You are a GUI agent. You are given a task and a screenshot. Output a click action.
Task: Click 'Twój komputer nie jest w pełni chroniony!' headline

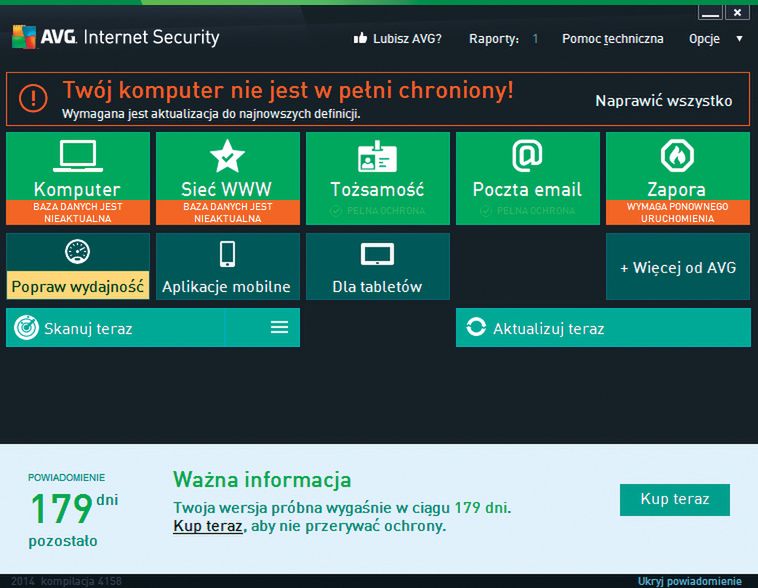tap(288, 90)
